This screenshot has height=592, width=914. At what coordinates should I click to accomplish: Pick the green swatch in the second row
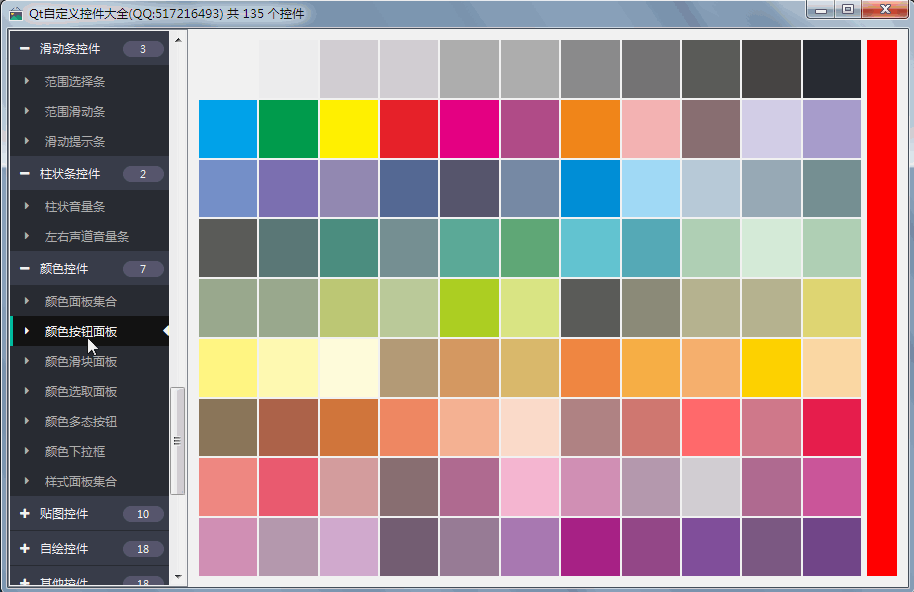tap(288, 129)
